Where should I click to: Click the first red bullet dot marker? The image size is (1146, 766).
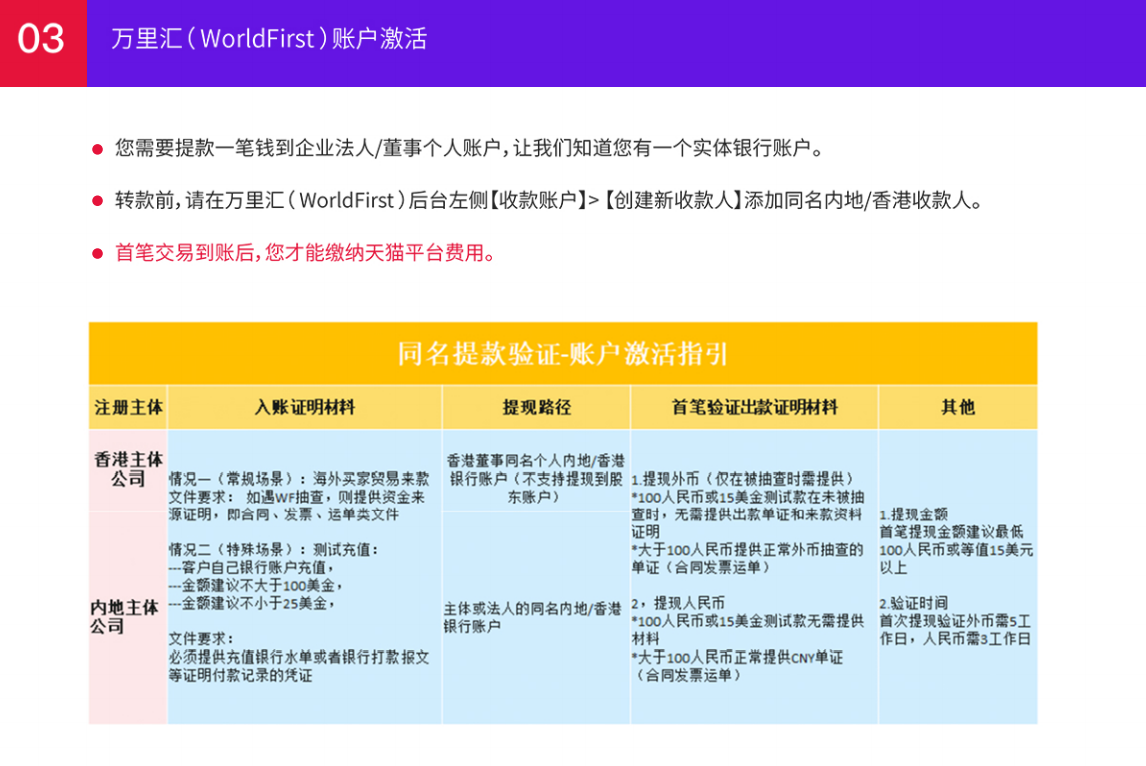(x=99, y=146)
